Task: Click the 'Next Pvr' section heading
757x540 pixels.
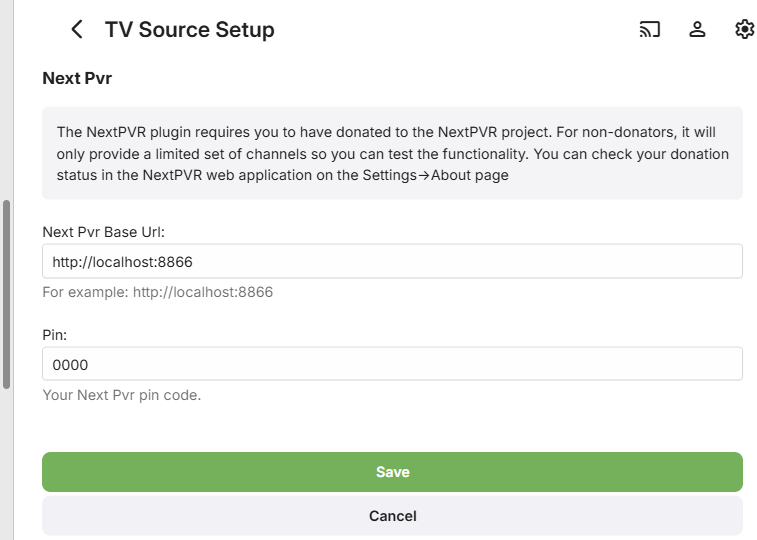Action: click(x=77, y=78)
